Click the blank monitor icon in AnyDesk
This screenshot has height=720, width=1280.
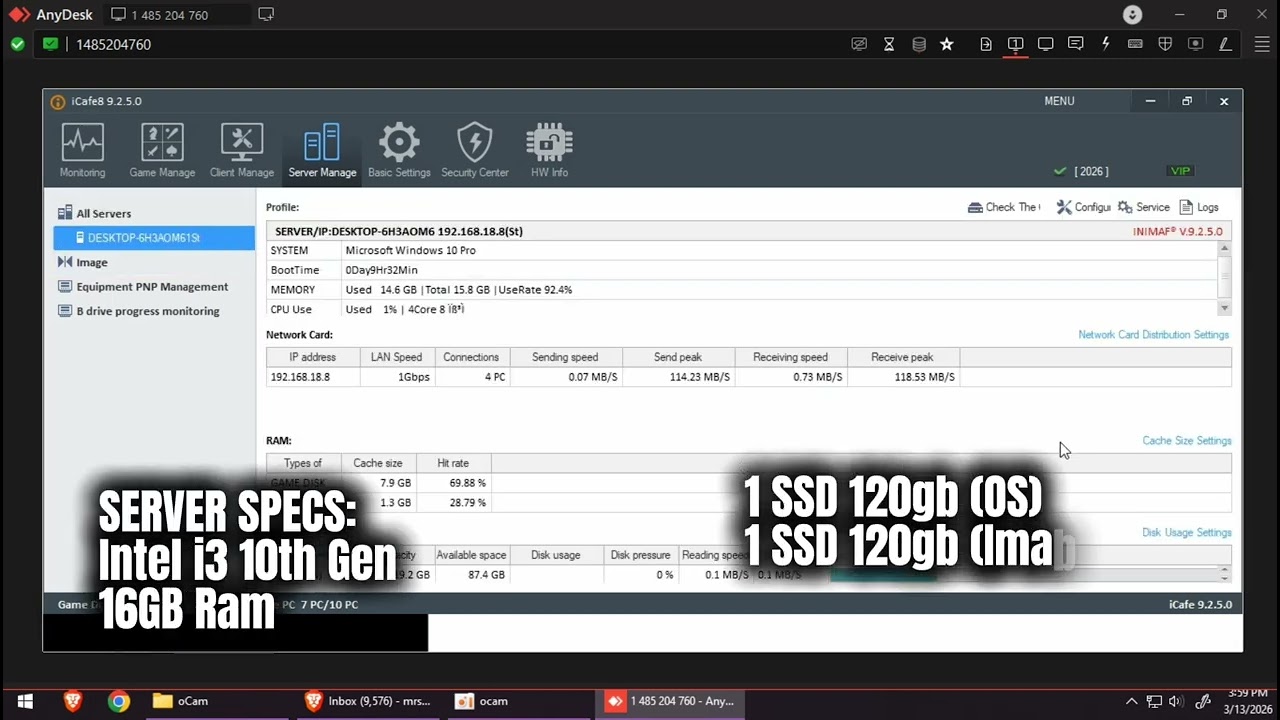(x=1045, y=44)
